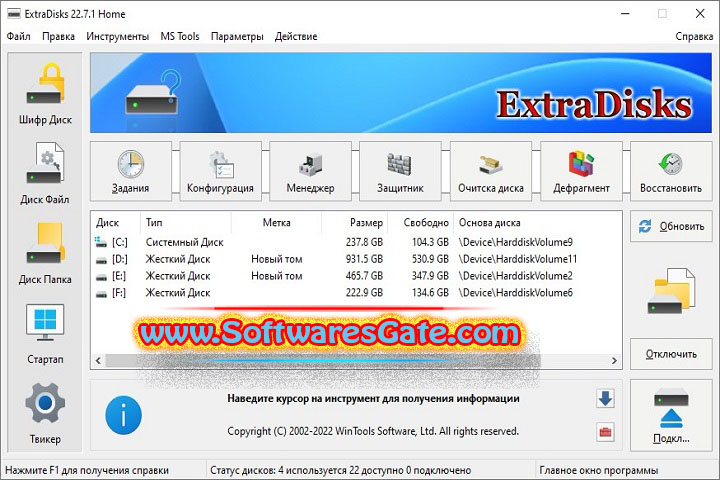The image size is (720, 480).
Task: Open the Диск Папка tool
Action: tap(45, 253)
